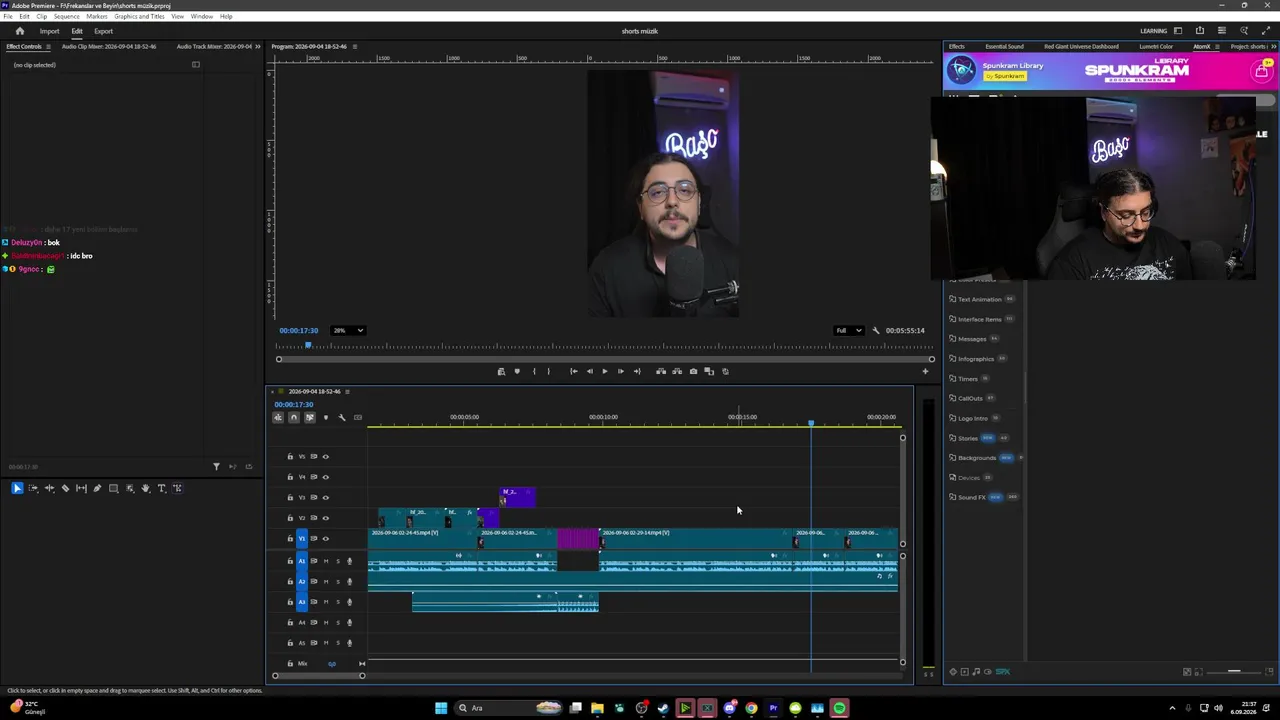Pick the Ripple Edit tool
The width and height of the screenshot is (1280, 720).
pos(49,488)
